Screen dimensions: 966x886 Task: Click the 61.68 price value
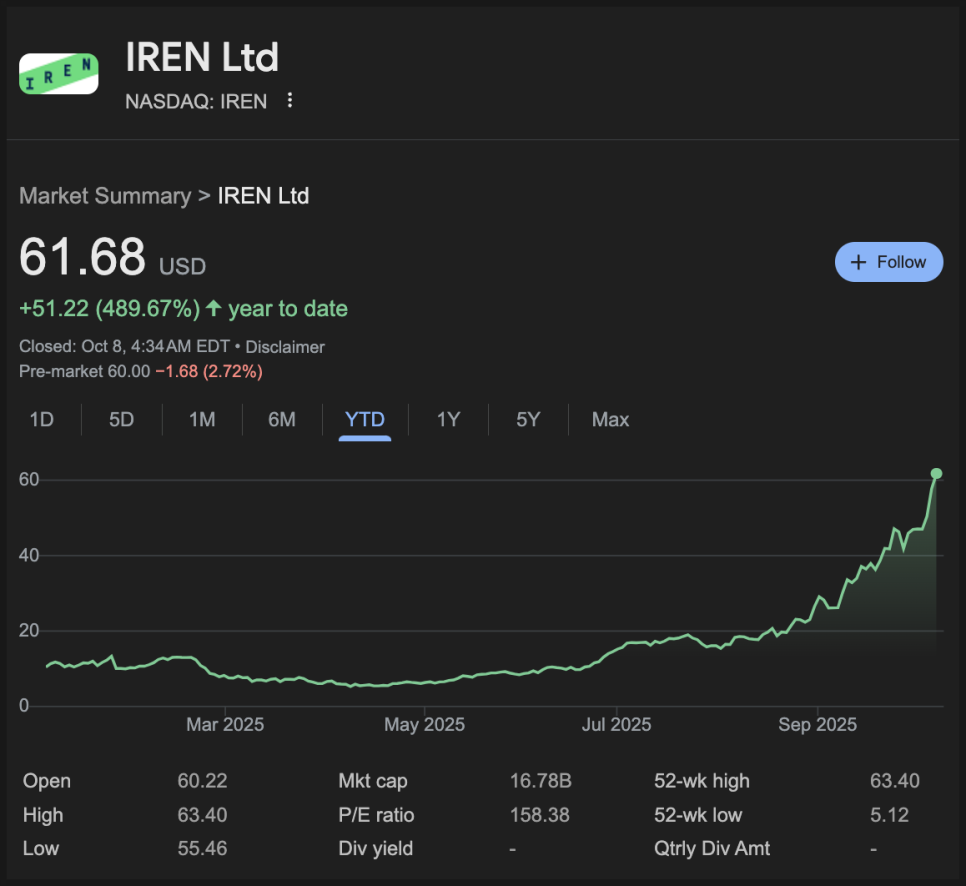[83, 257]
